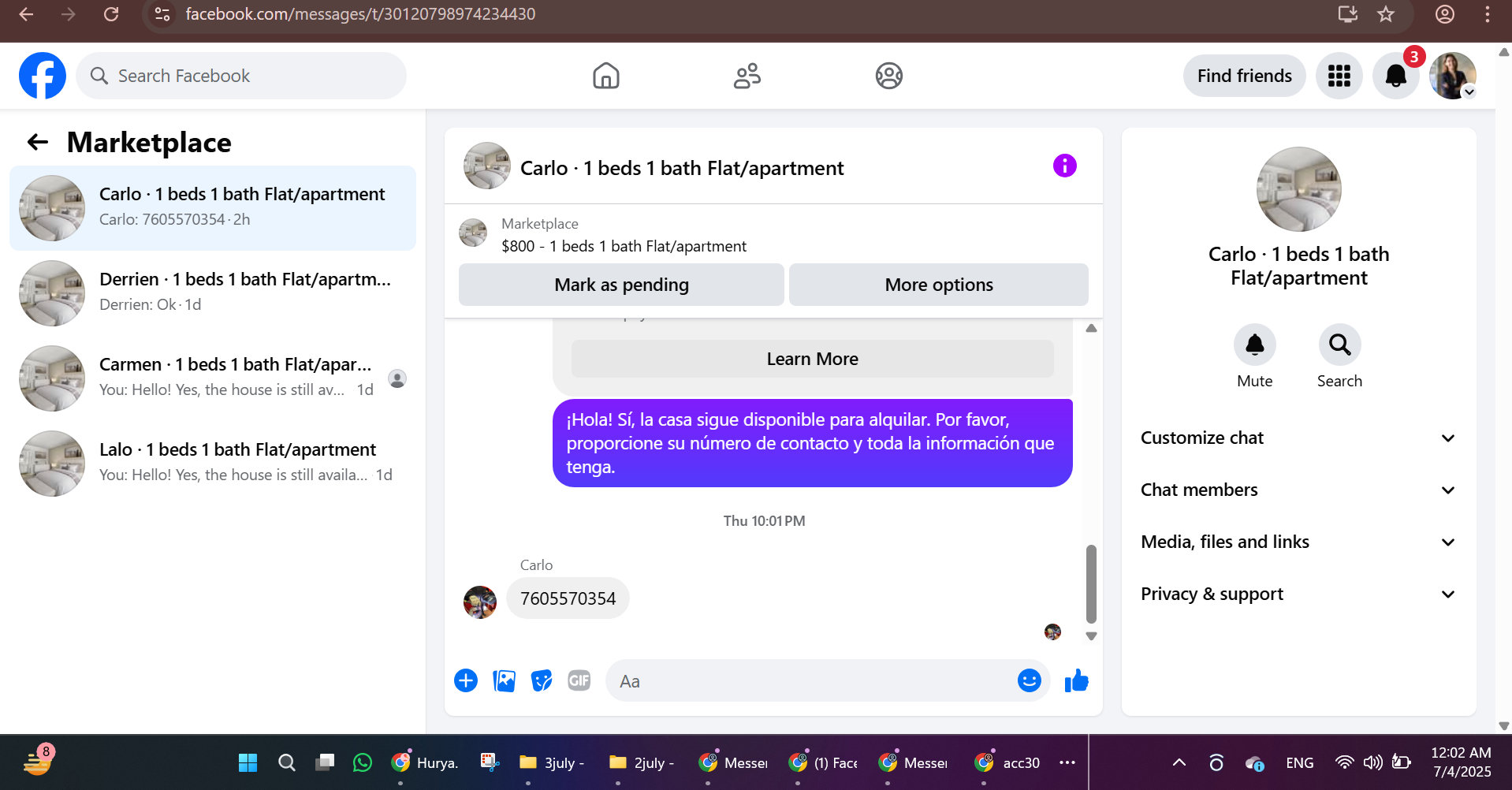The width and height of the screenshot is (1512, 790).
Task: Bookmark this page with the star icon
Action: (x=1386, y=14)
